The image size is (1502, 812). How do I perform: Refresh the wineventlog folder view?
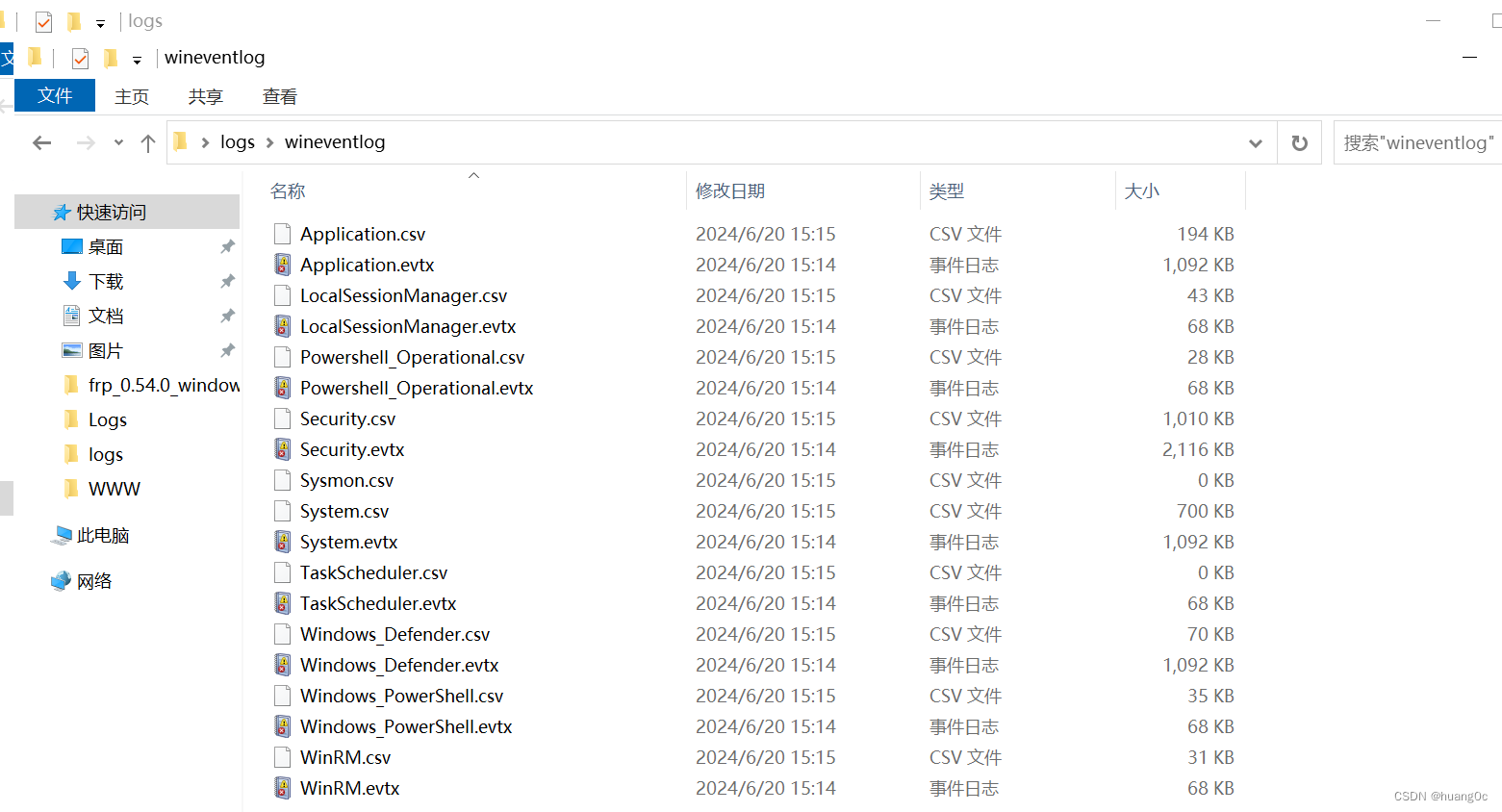1299,142
